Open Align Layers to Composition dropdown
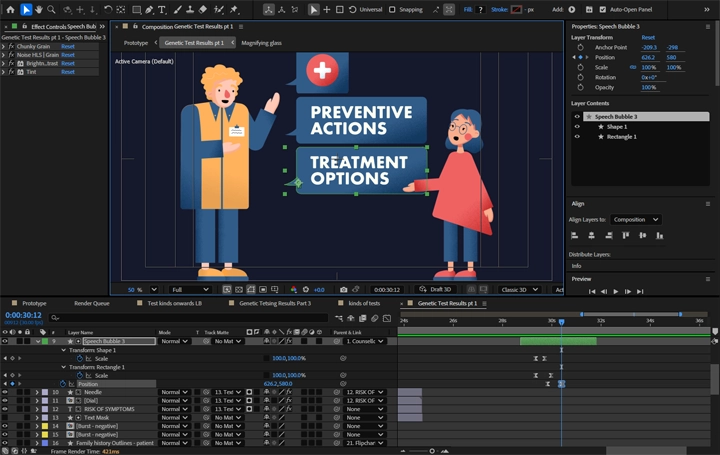This screenshot has width=720, height=455. point(636,220)
